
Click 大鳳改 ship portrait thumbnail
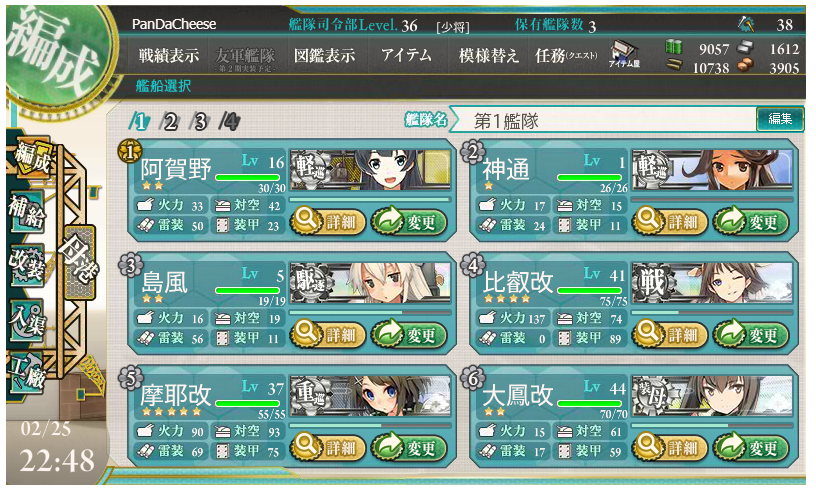pos(712,396)
